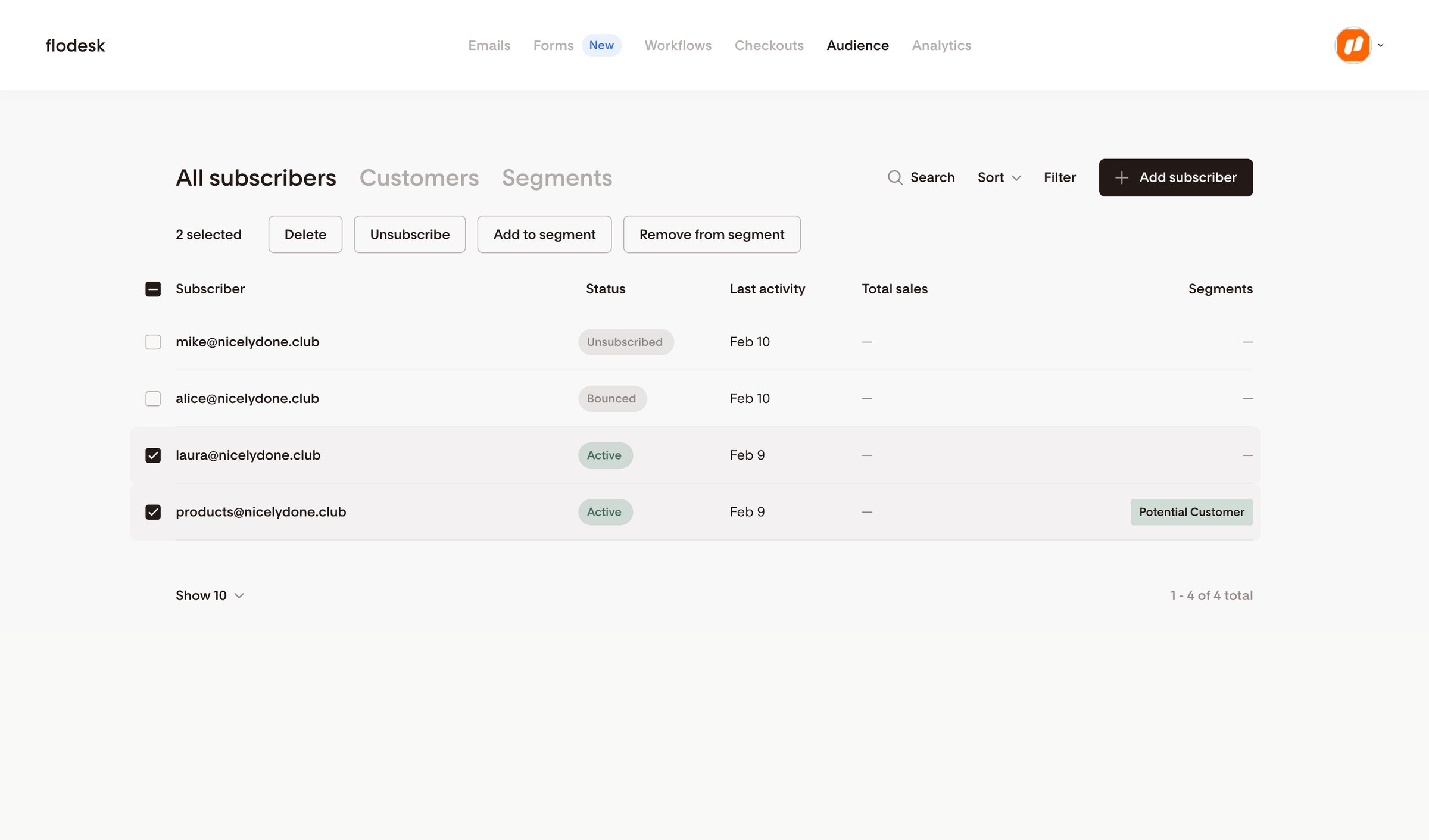Expand the account menu chevron
The image size is (1429, 840).
pyautogui.click(x=1380, y=45)
